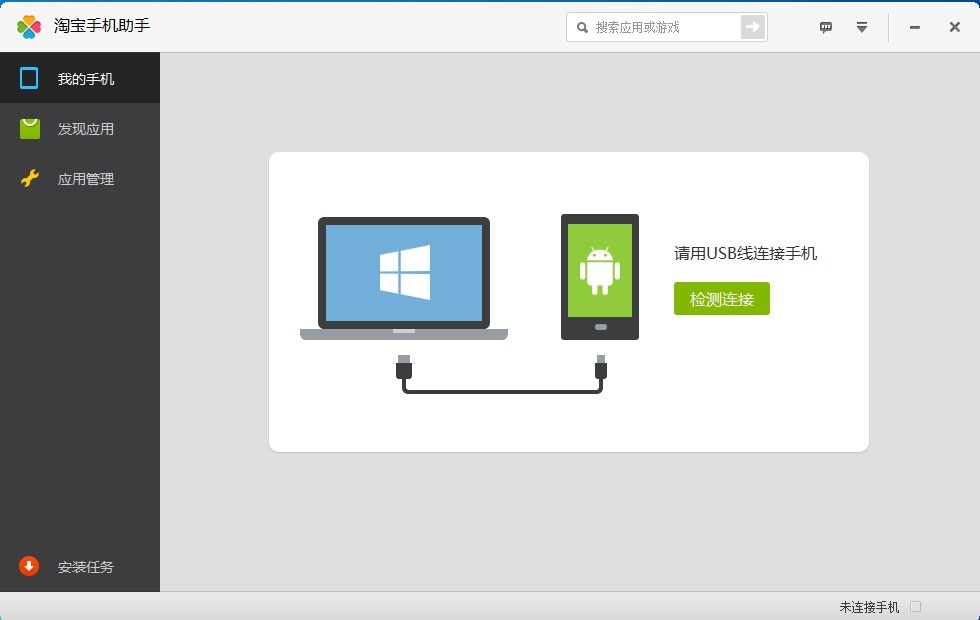
Task: Click the green 检测连接 button
Action: tap(721, 299)
